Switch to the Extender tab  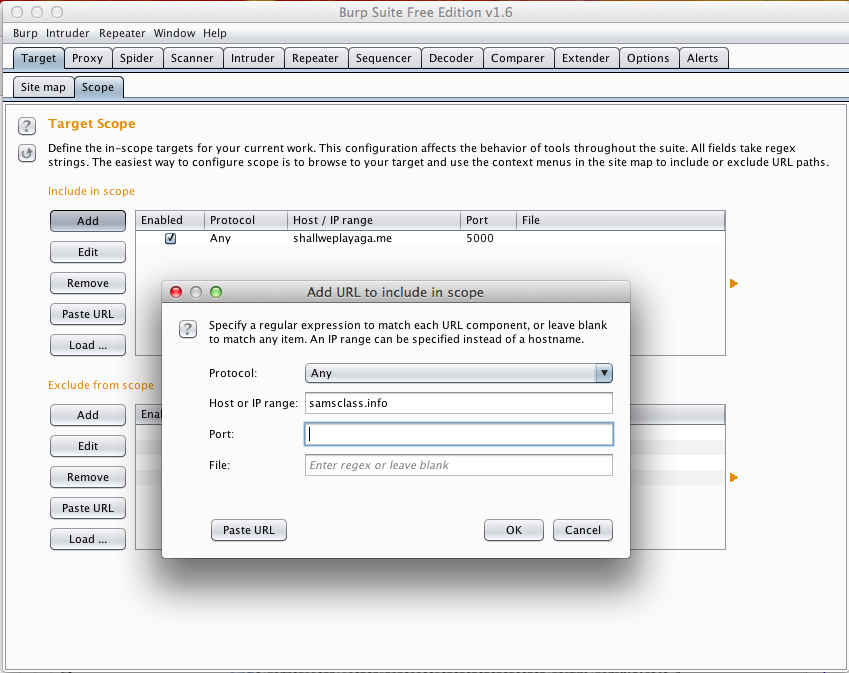click(585, 58)
